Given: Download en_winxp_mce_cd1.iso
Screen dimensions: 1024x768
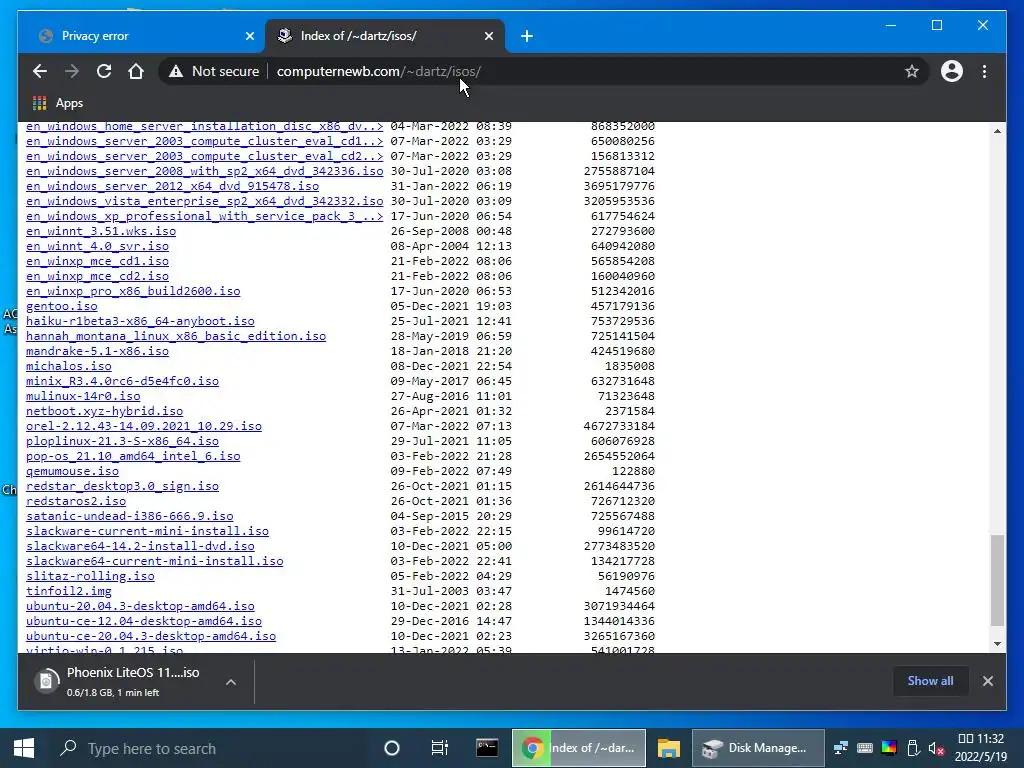Looking at the screenshot, I should tap(97, 261).
